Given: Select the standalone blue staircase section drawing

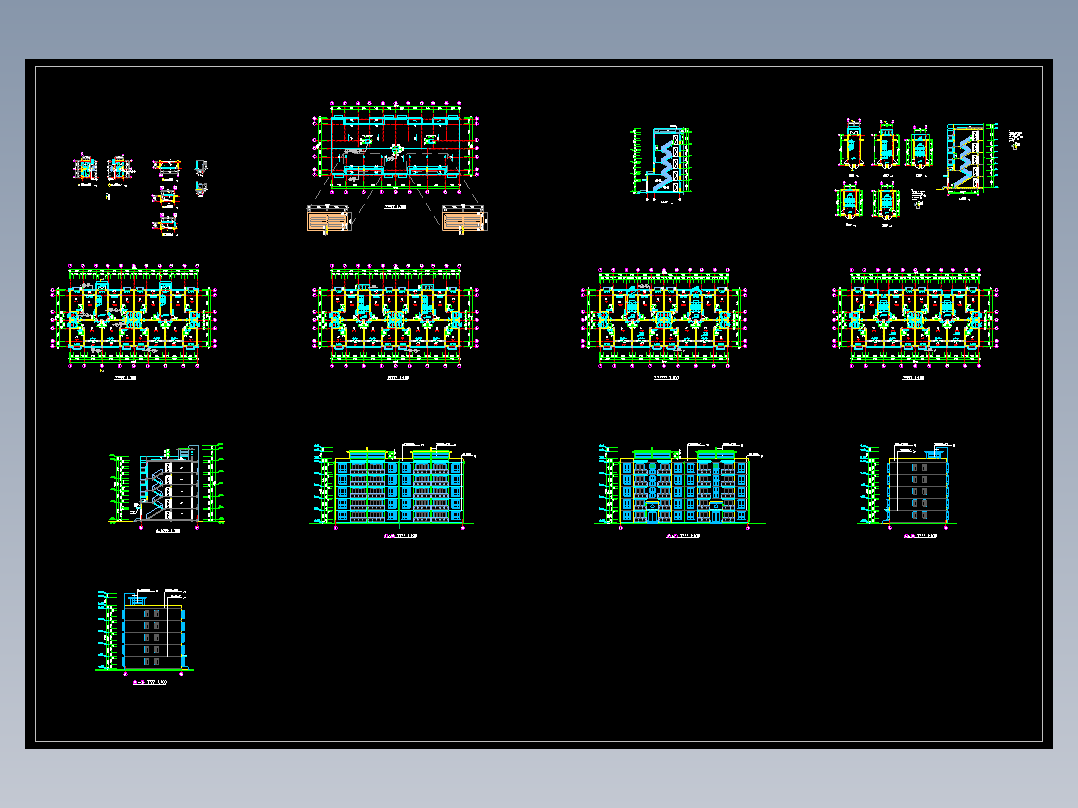Looking at the screenshot, I should click(662, 163).
